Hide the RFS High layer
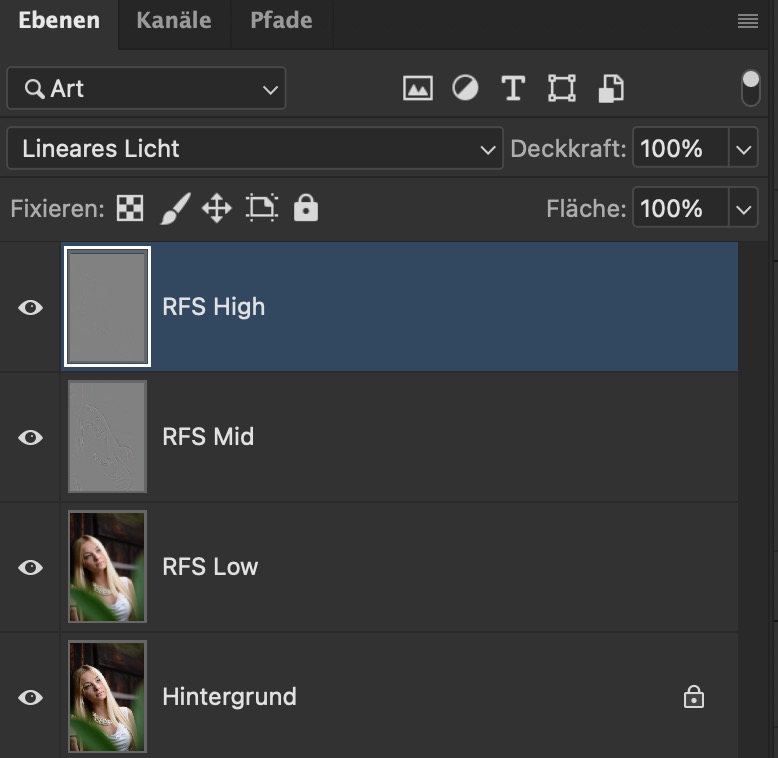 [31, 307]
